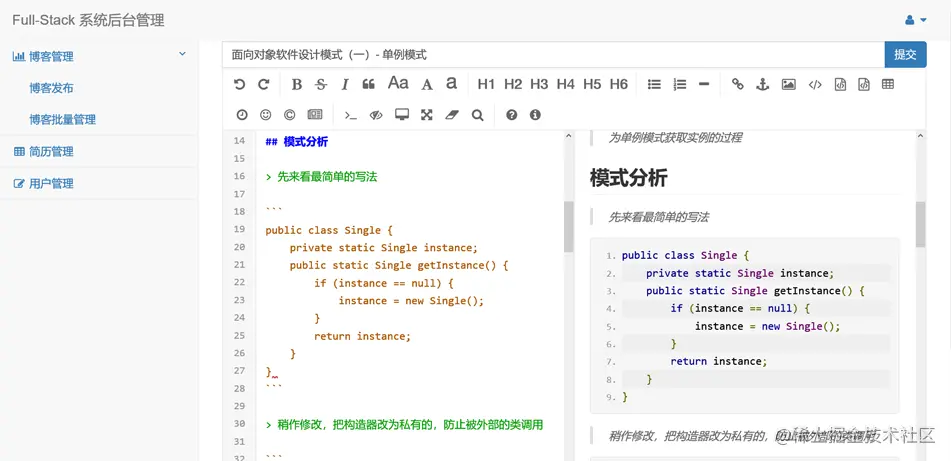Click the '## 模式分析' line in the editor
Image resolution: width=951 pixels, height=461 pixels.
click(297, 142)
